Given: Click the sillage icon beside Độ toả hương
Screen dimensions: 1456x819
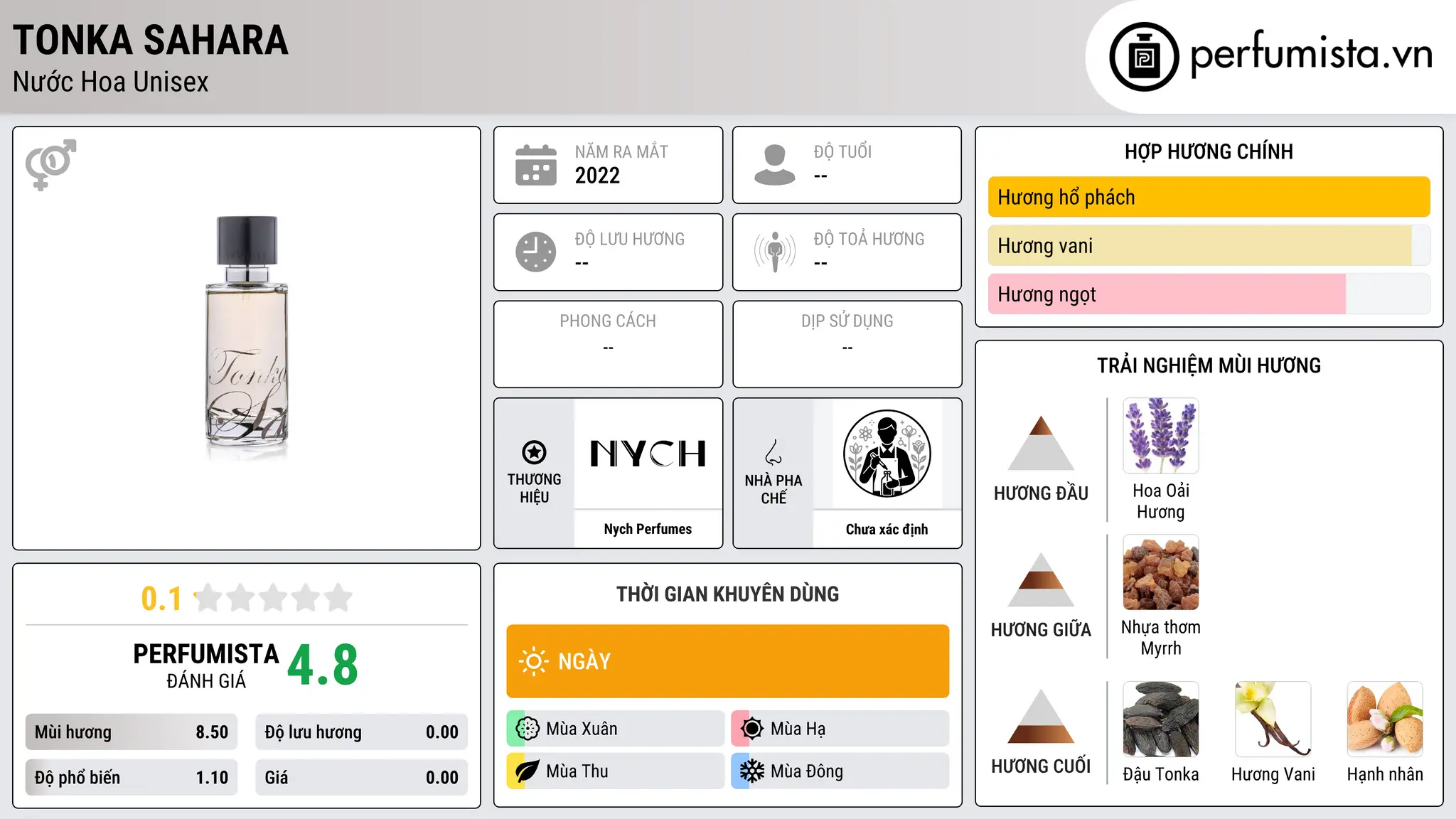Looking at the screenshot, I should click(x=775, y=252).
